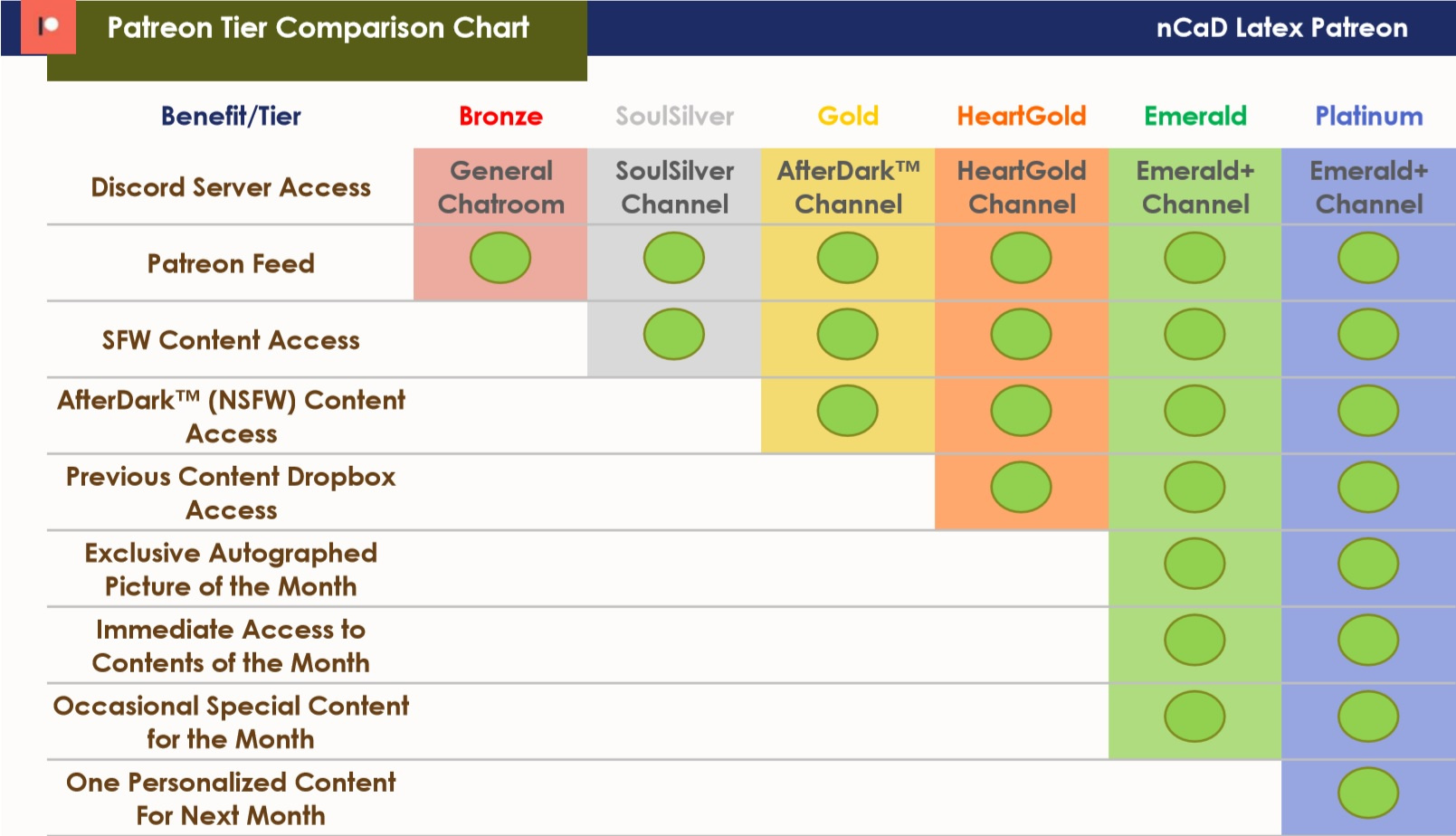Select the Bronze tier column header
1456x836 pixels.
tap(500, 116)
